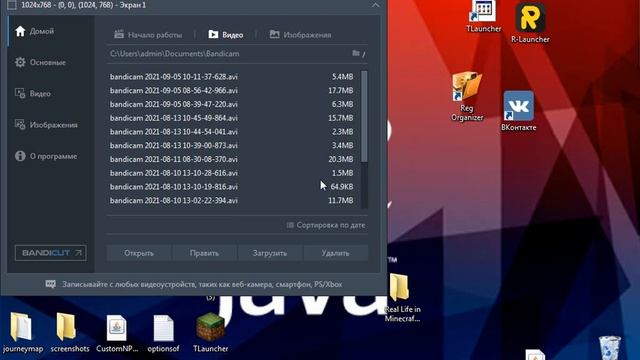Open output folder via folder icon by path
640x360 pixels.
pyautogui.click(x=356, y=53)
